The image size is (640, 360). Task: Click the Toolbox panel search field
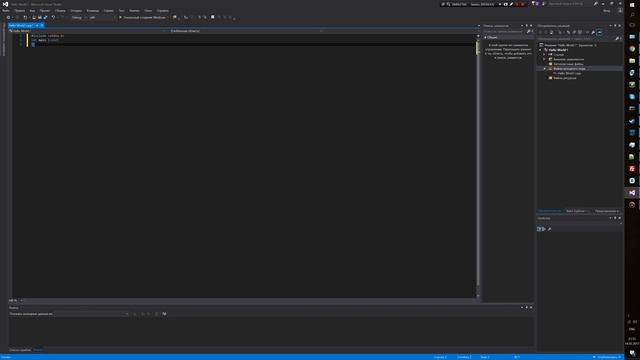504,31
